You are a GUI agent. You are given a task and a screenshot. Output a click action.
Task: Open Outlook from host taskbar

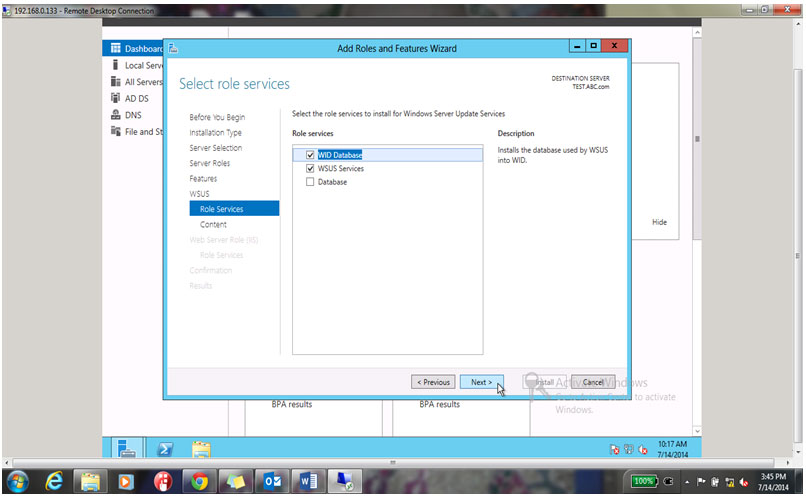(272, 482)
